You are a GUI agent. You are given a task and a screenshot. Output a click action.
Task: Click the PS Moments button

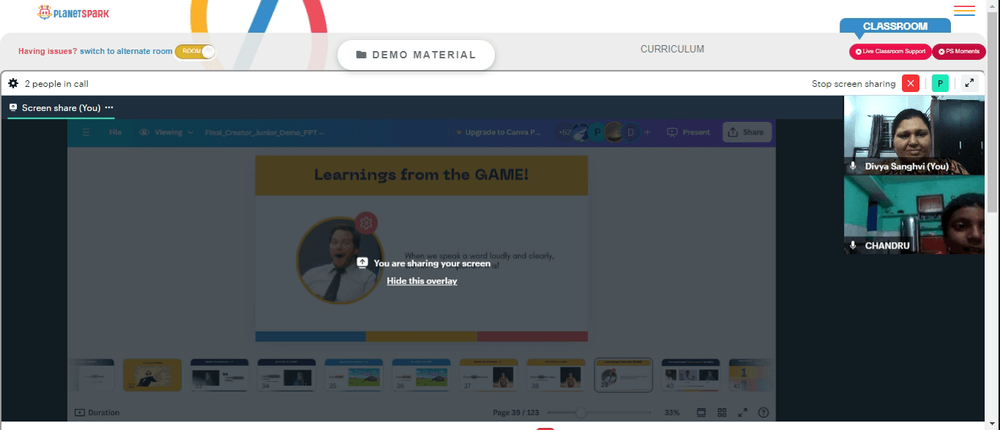tap(959, 52)
